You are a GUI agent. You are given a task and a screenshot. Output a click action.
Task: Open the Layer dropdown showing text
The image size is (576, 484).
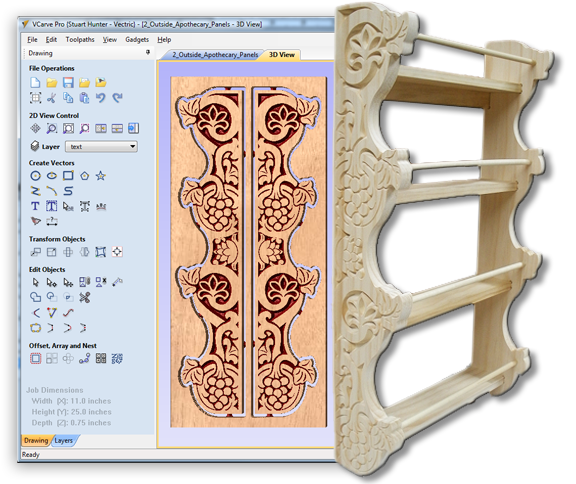[101, 147]
